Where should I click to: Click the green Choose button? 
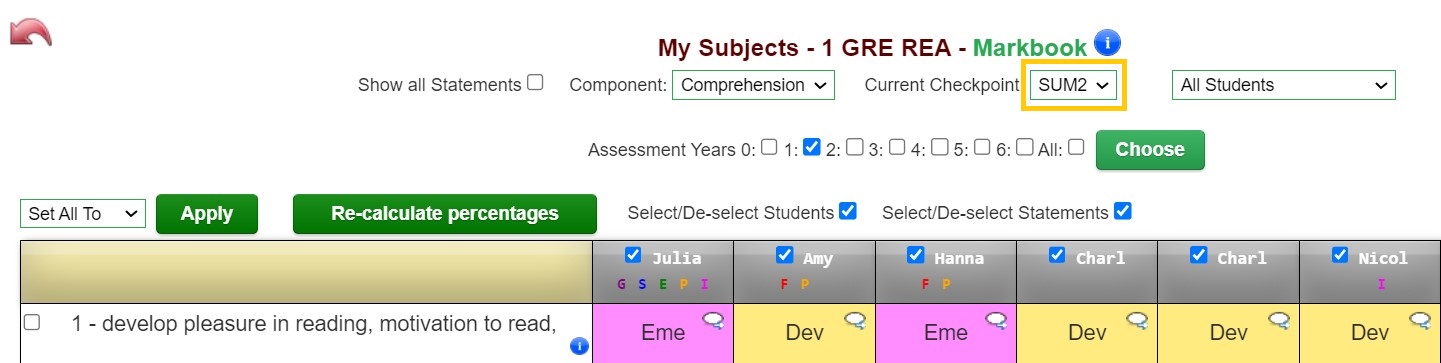(1150, 150)
